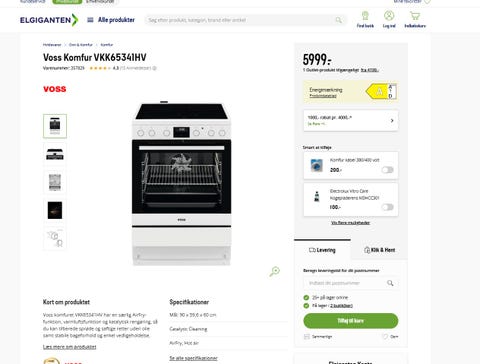
Task: Open the Alle produkter menu
Action: (x=111, y=20)
